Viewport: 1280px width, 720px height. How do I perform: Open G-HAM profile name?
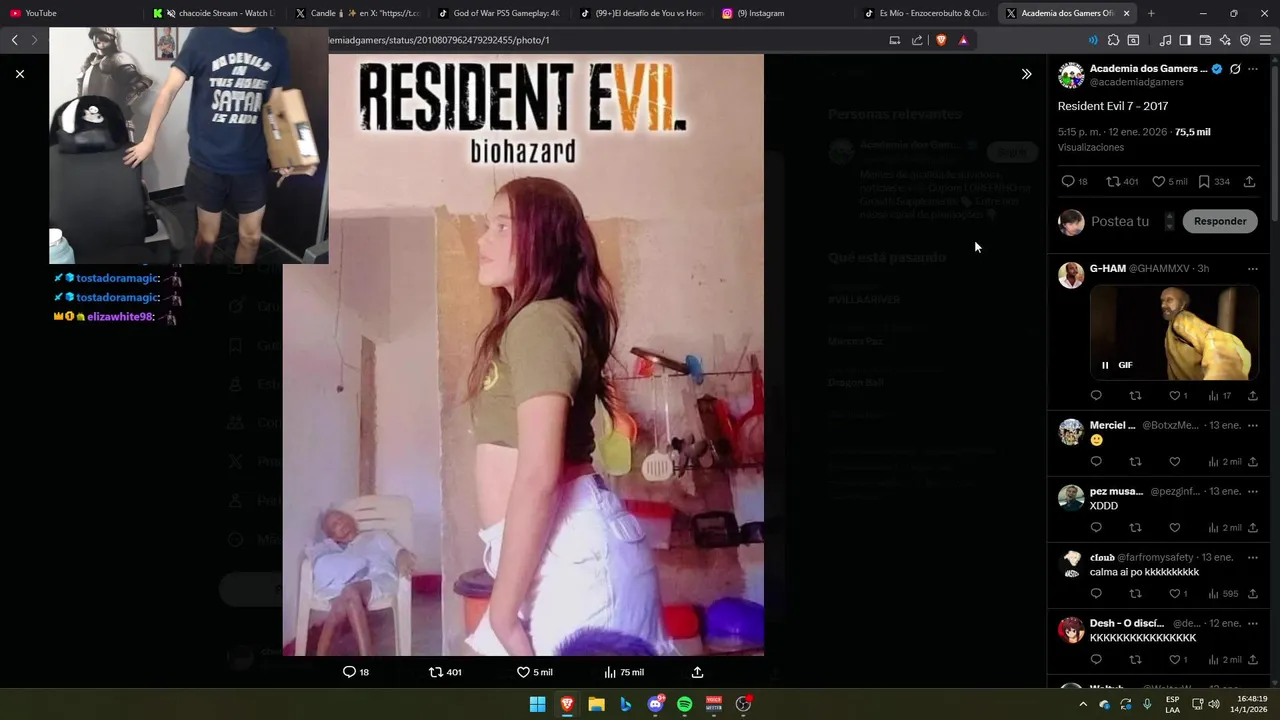1108,269
